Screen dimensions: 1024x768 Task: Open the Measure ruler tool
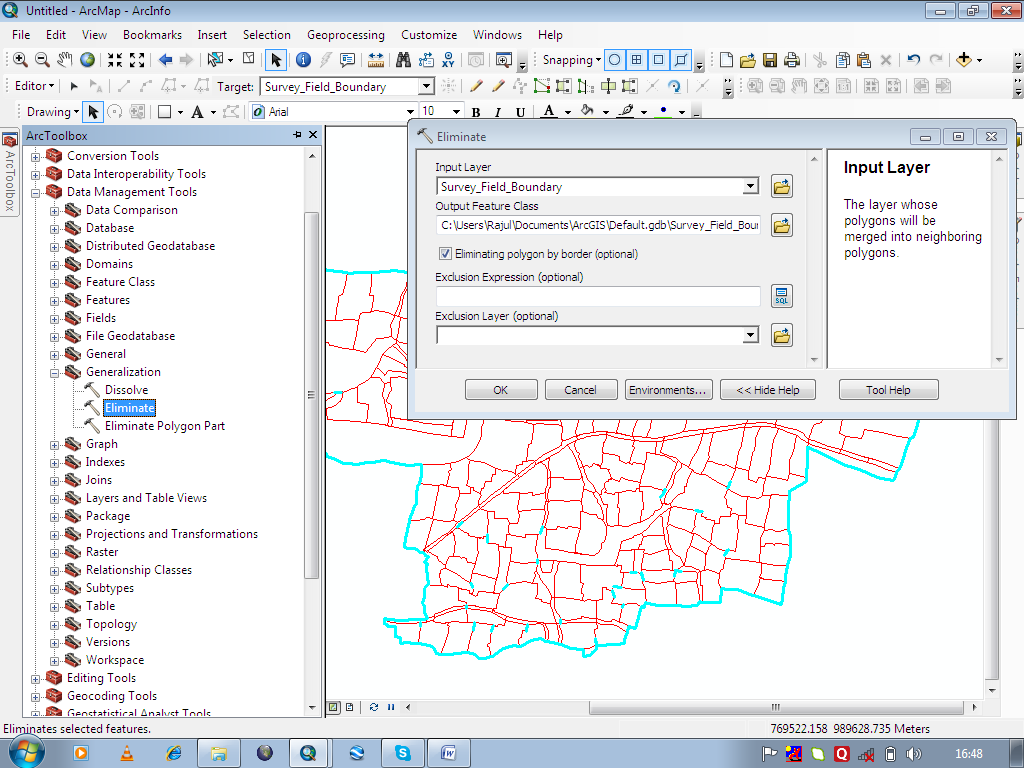click(376, 59)
